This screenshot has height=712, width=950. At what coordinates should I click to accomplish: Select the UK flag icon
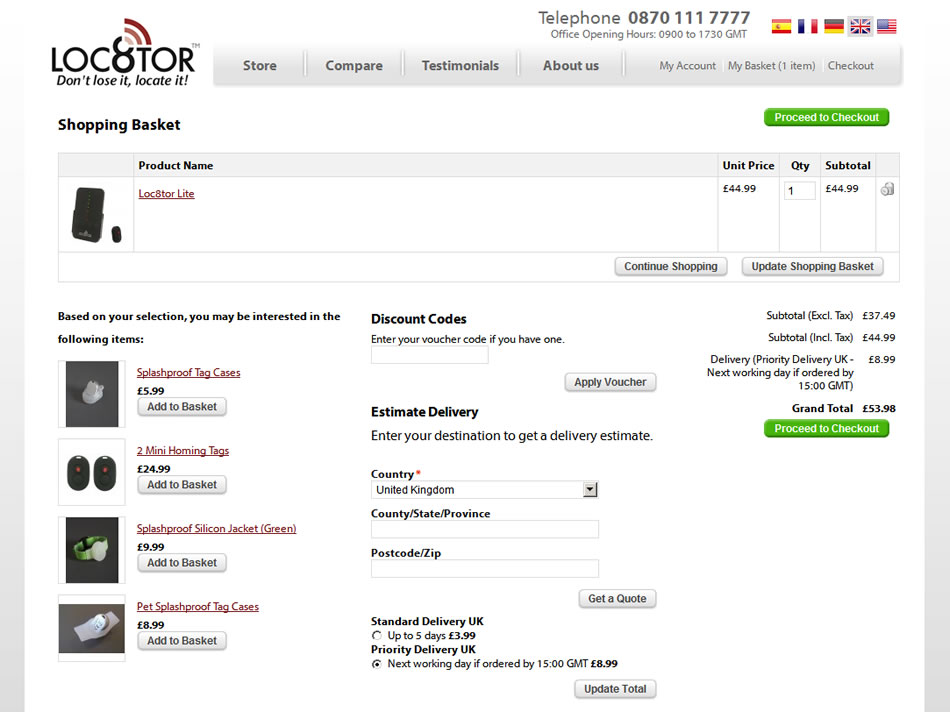point(860,27)
